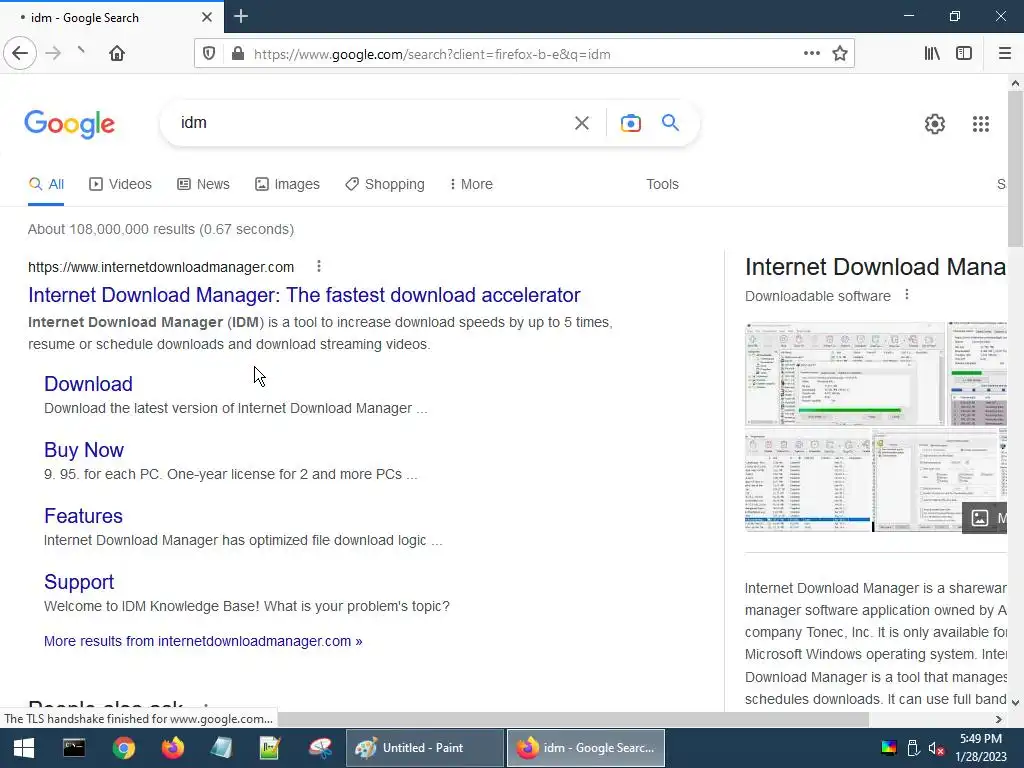Click the https://www.internetdownloadmanager.com URL text
This screenshot has width=1024, height=768.
[x=161, y=267]
